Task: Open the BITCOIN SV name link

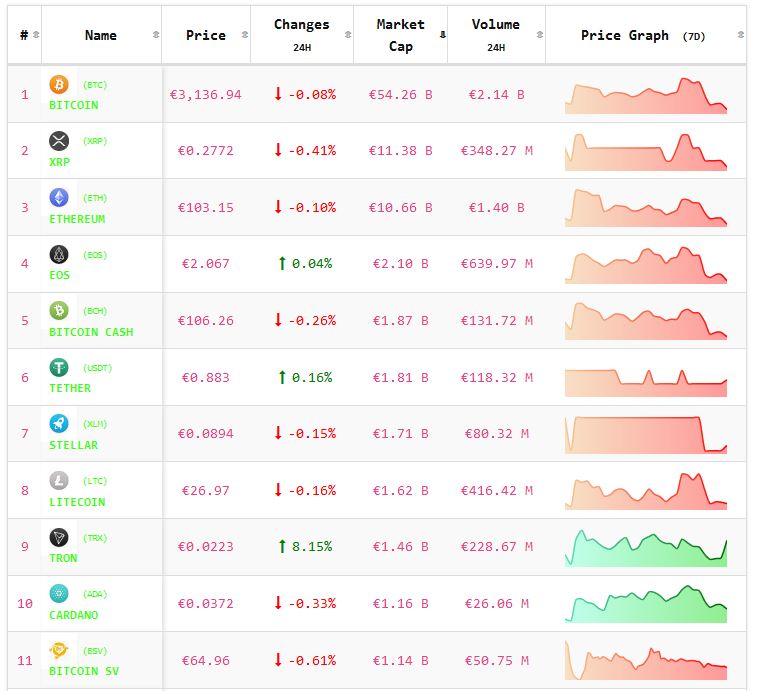Action: click(84, 671)
